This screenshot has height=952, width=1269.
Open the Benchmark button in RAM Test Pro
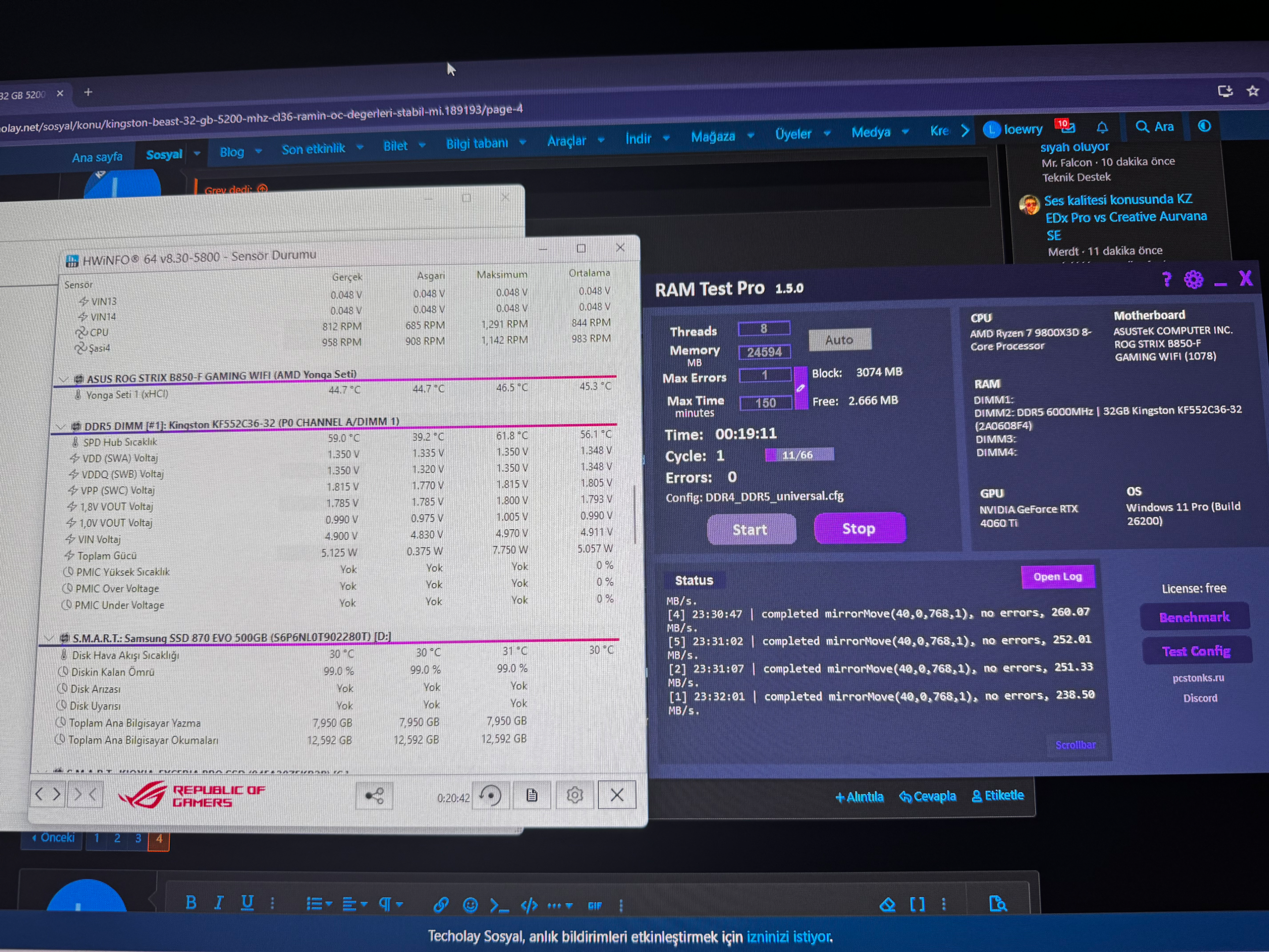(1195, 617)
